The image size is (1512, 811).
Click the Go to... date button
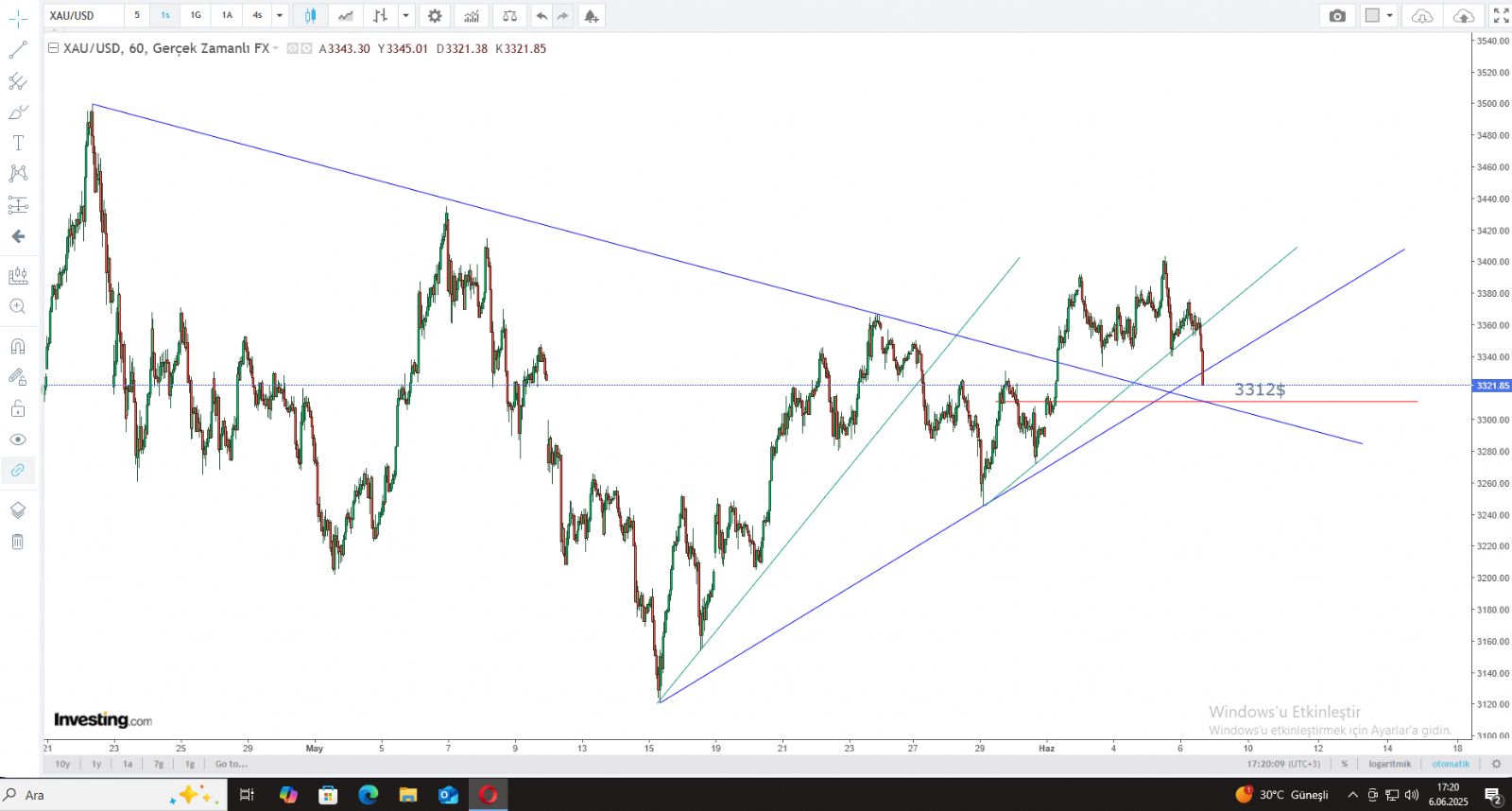coord(232,764)
